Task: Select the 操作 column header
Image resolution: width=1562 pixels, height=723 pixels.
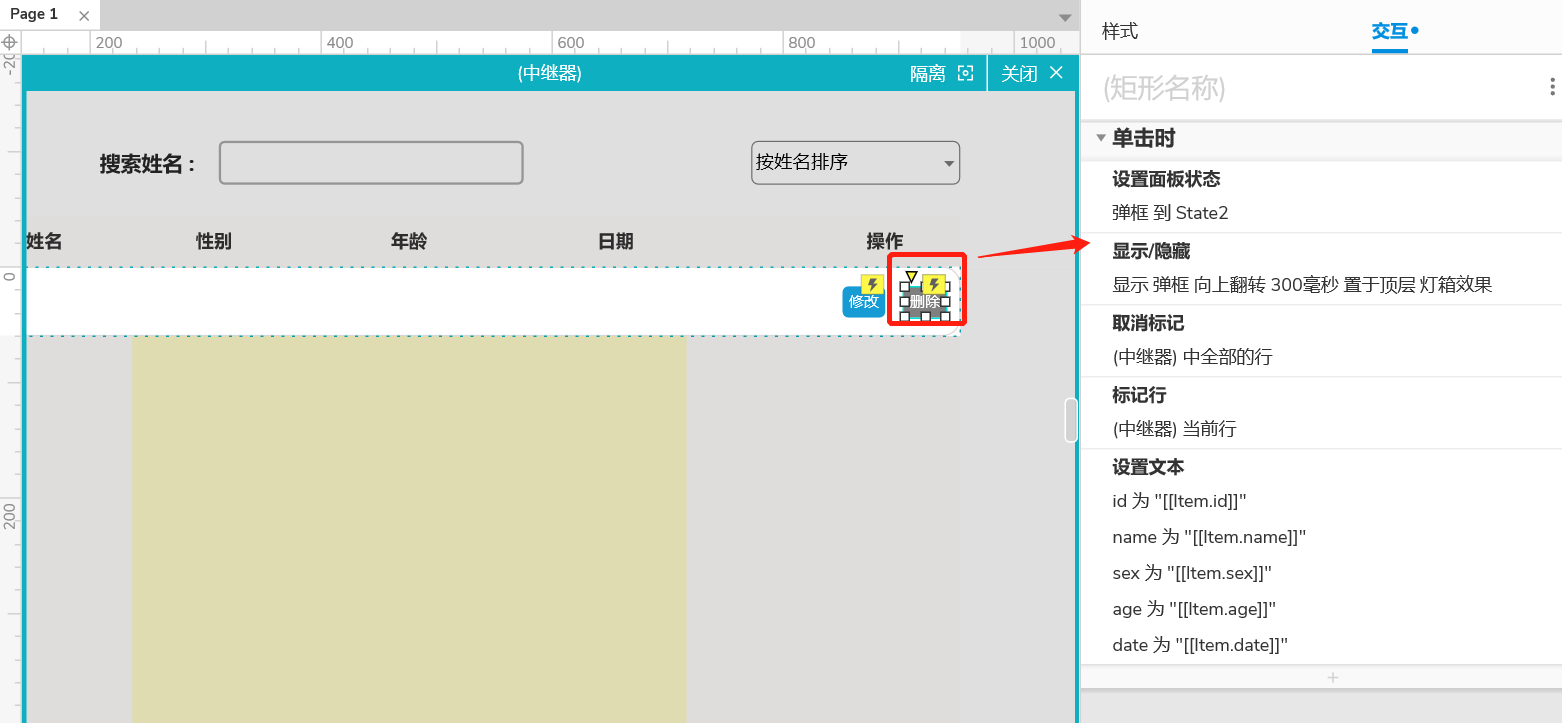Action: pyautogui.click(x=884, y=241)
